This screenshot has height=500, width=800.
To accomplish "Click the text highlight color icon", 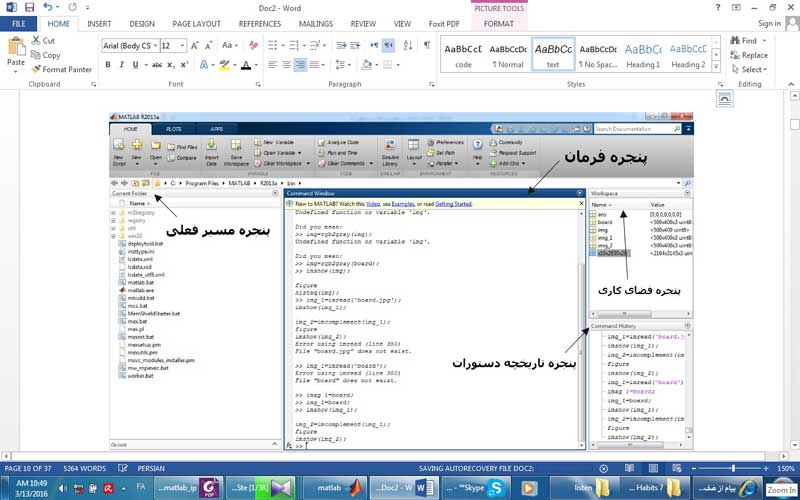I will (224, 65).
